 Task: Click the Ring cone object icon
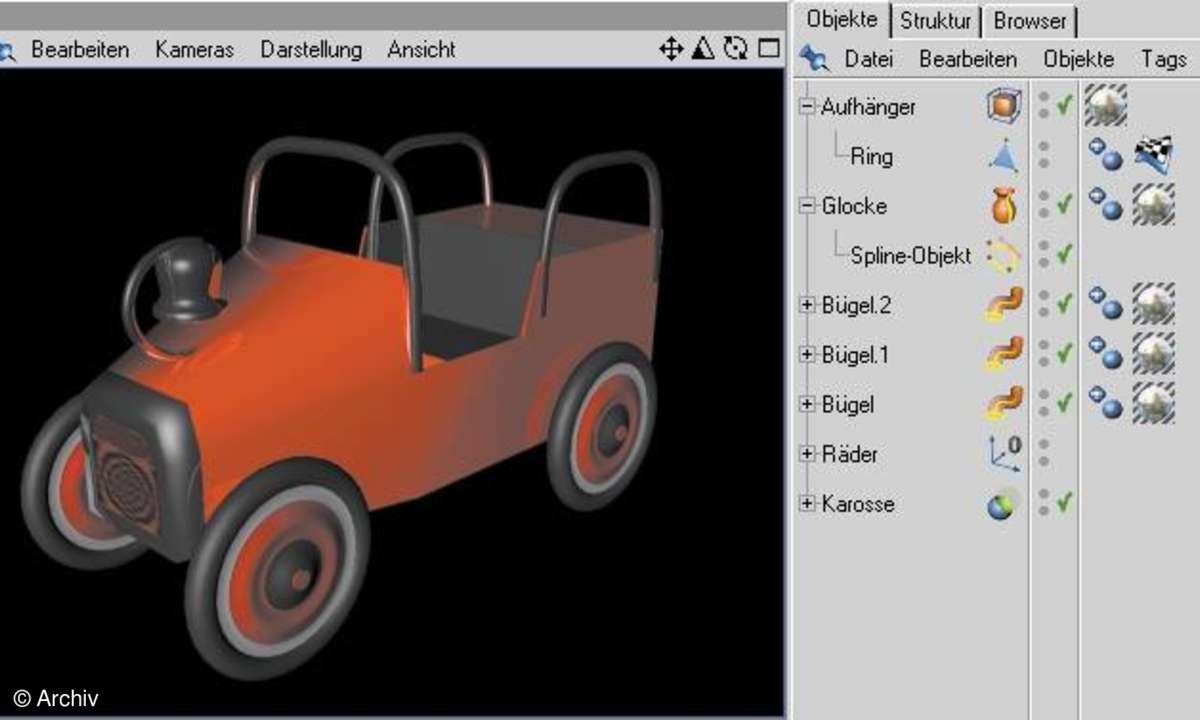[x=1003, y=156]
